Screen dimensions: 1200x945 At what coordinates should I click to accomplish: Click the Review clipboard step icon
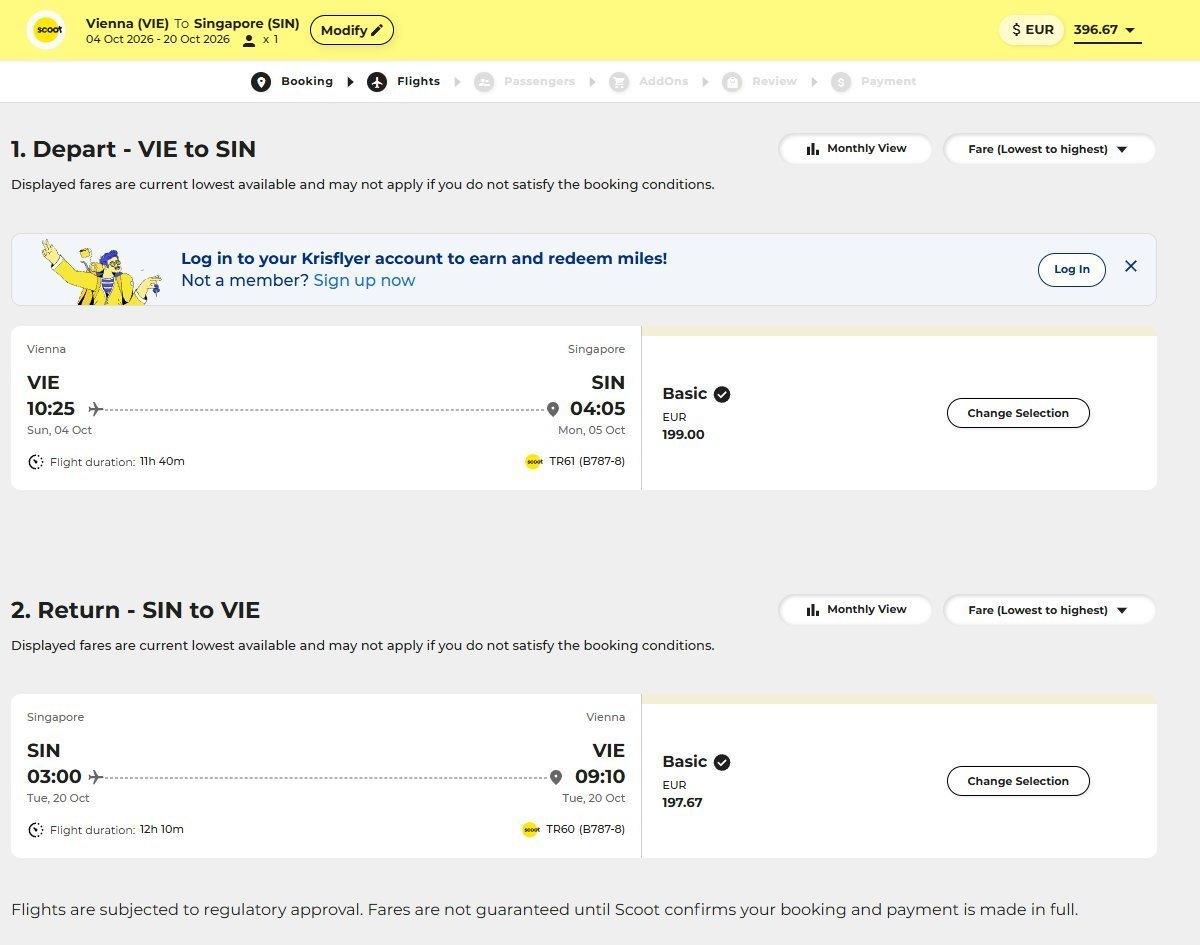point(732,82)
